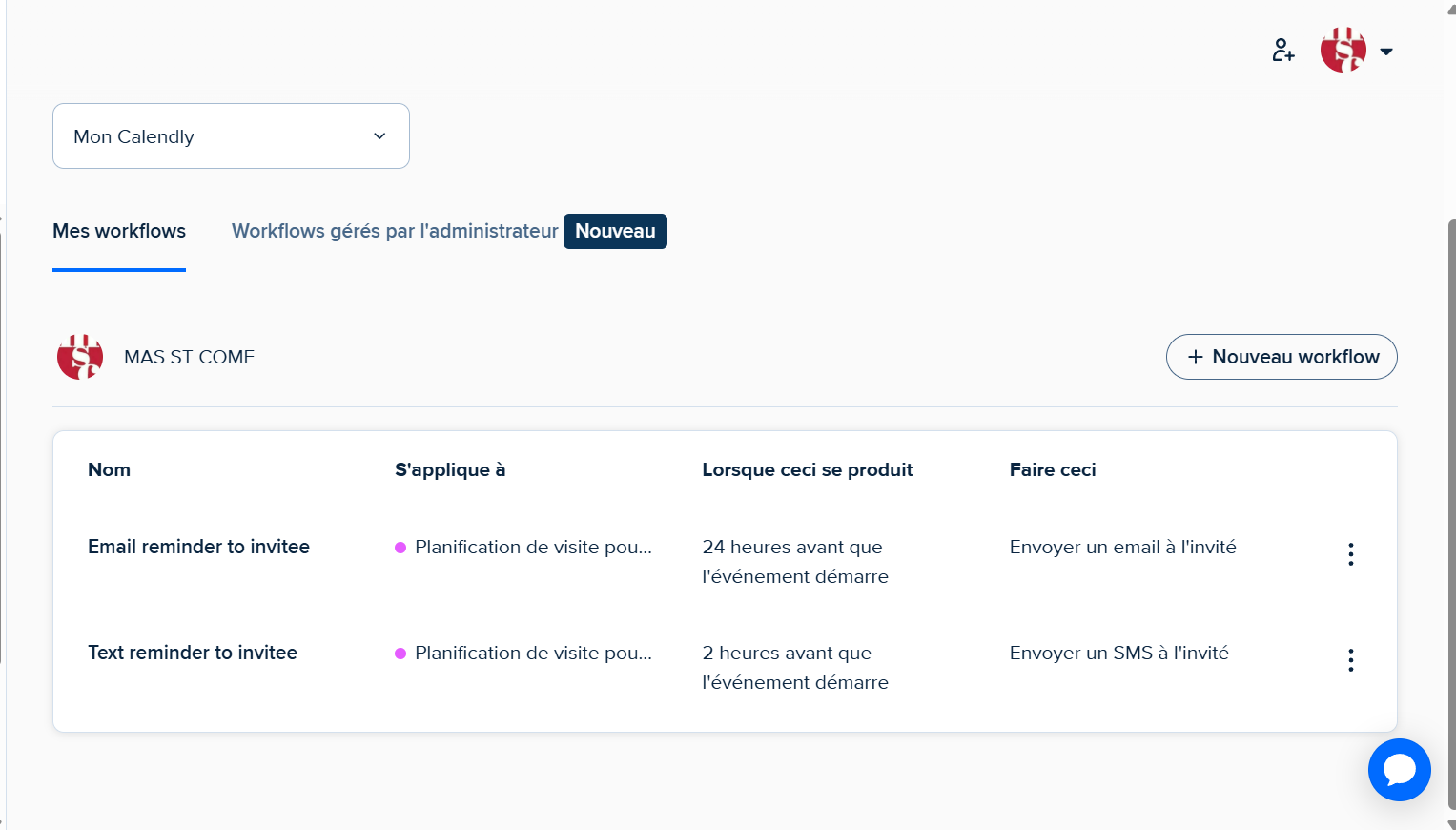Click the MAS ST COME name label
This screenshot has height=830, width=1456.
(x=190, y=357)
